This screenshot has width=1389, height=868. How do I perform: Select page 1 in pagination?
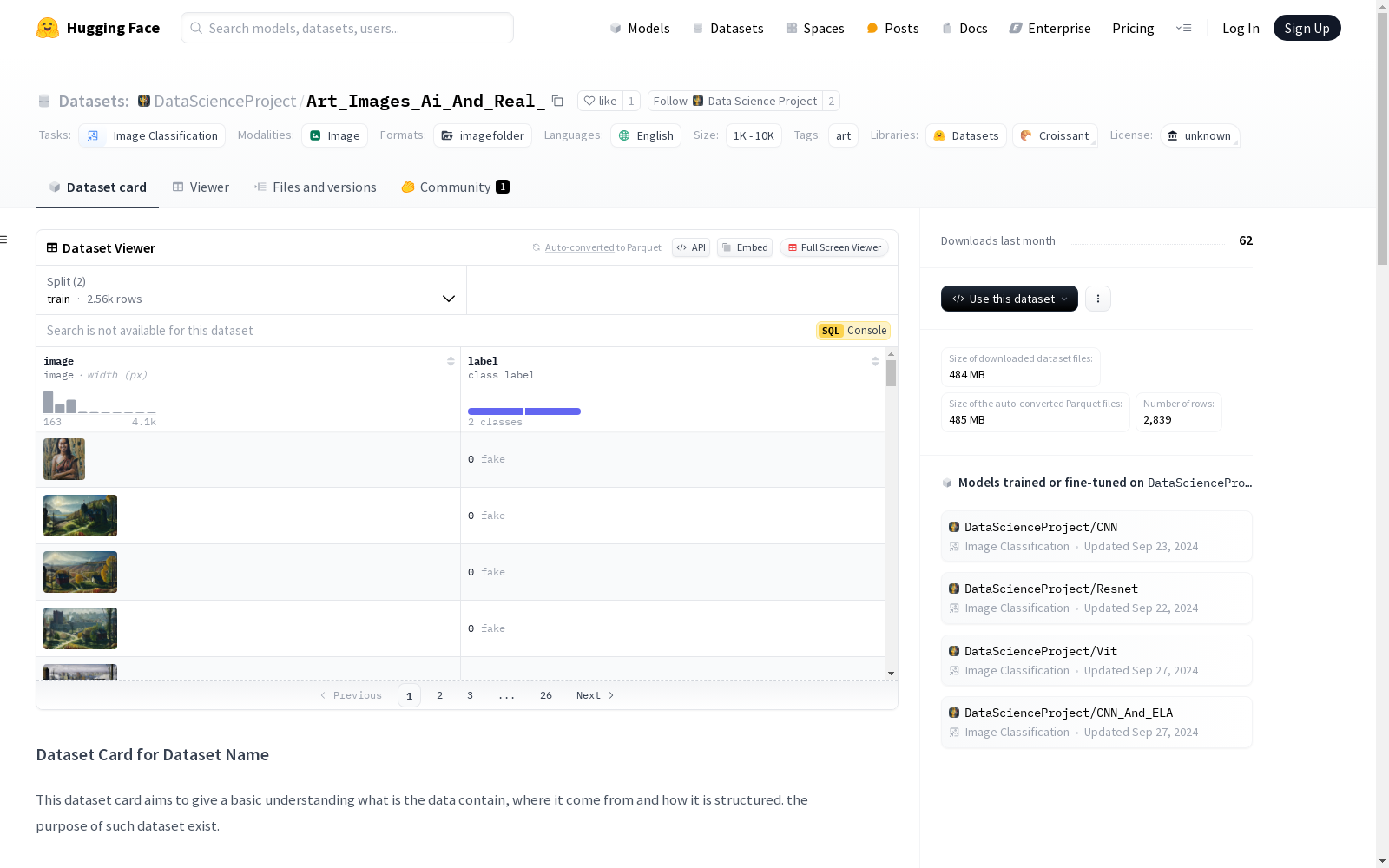coord(409,695)
